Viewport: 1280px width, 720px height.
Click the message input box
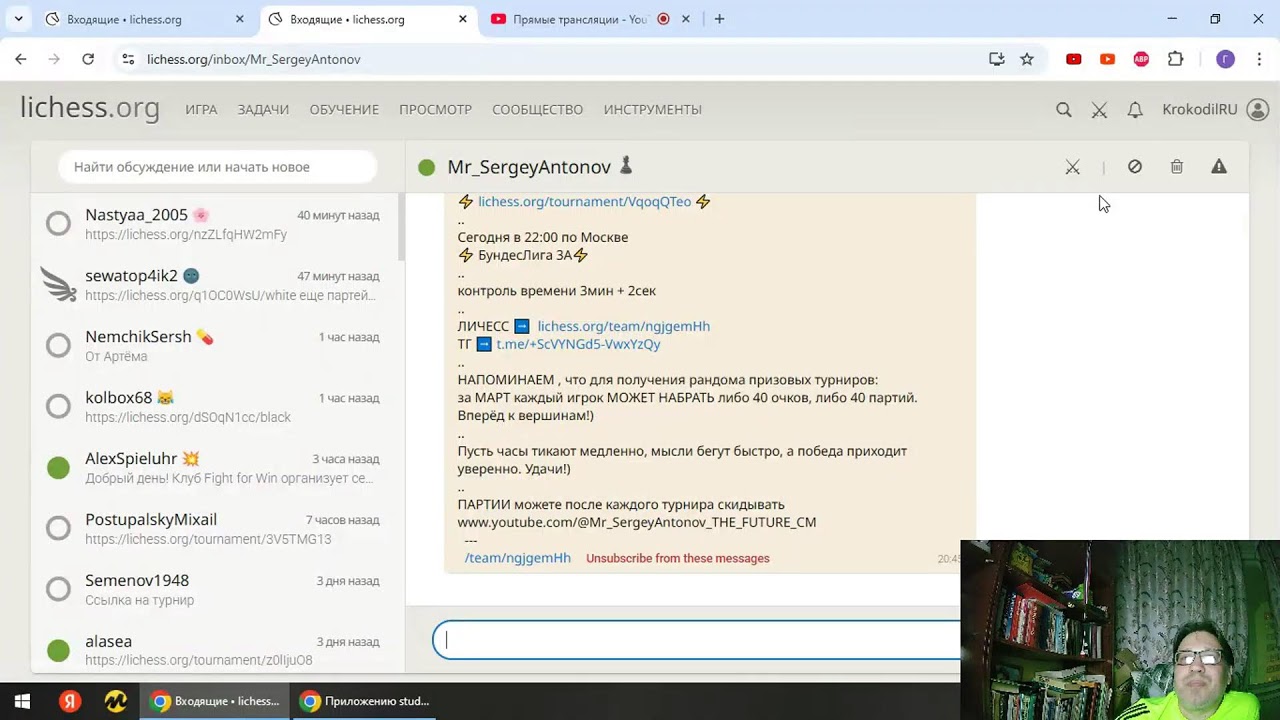click(x=696, y=640)
